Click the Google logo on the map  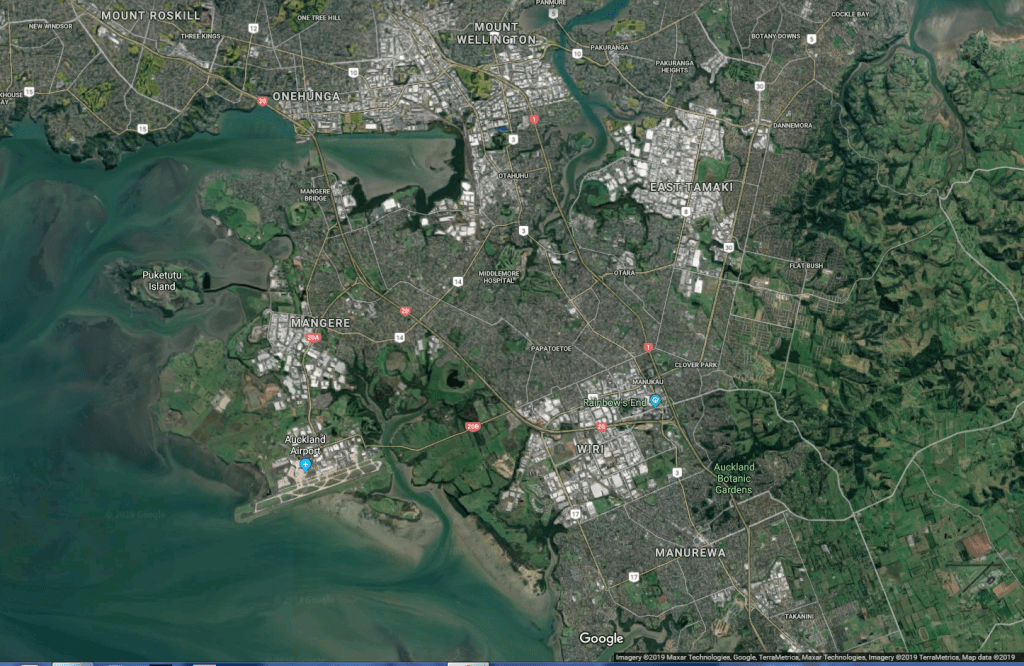(x=601, y=638)
